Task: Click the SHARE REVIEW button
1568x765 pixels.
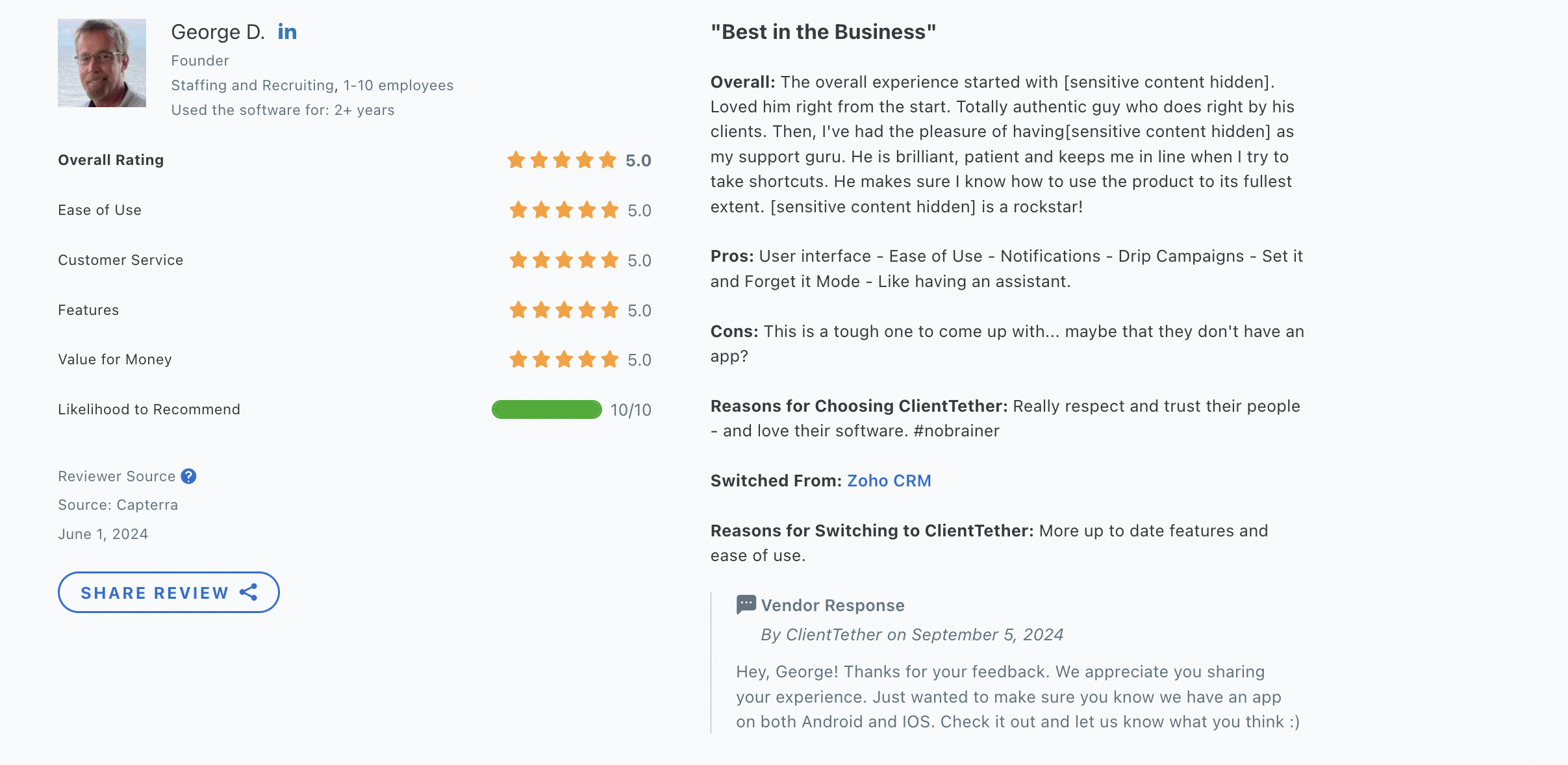Action: [168, 592]
